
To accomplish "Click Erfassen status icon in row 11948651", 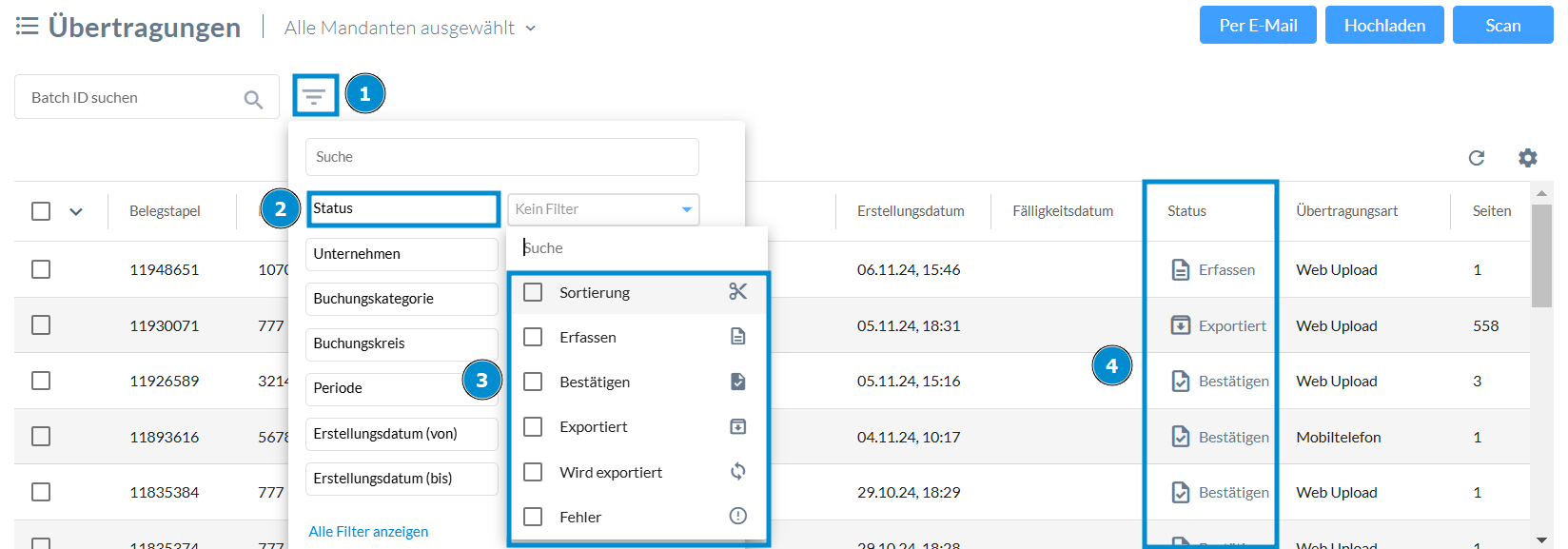I will pos(1180,269).
